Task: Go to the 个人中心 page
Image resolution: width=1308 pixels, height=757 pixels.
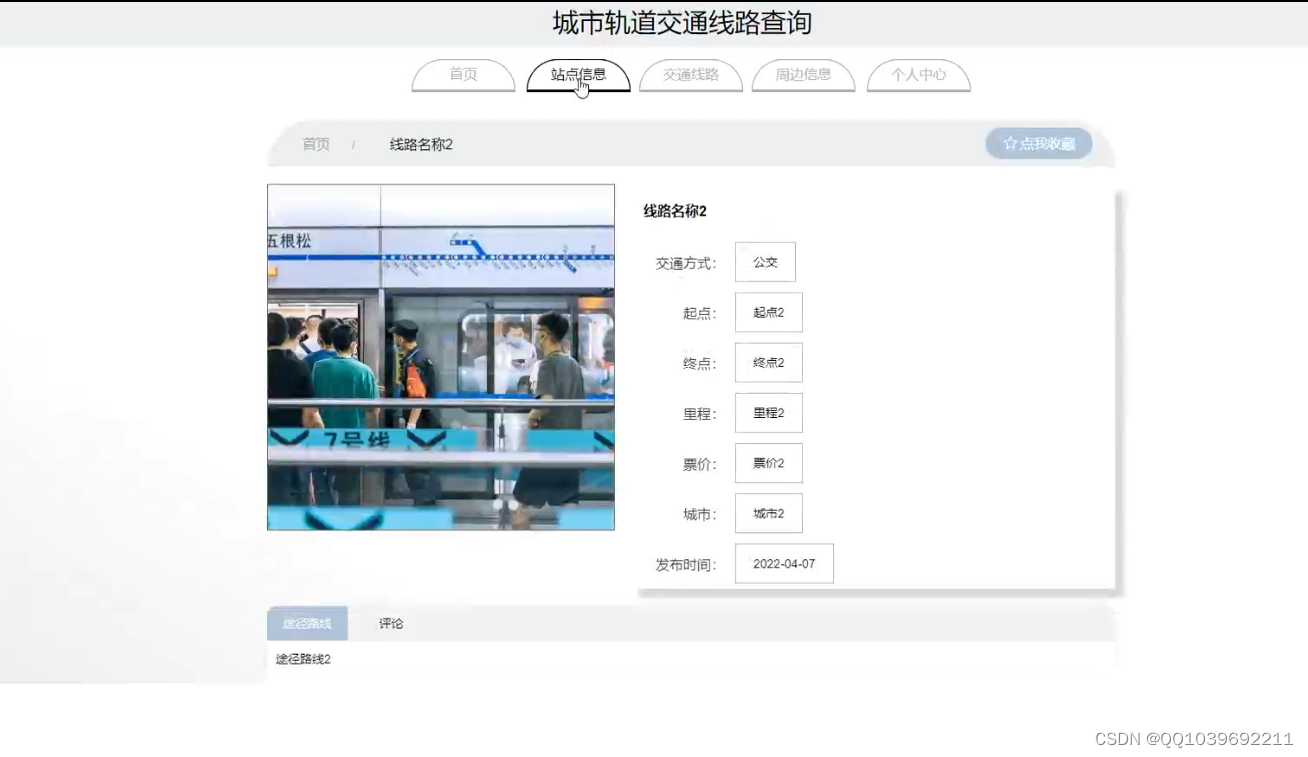Action: point(918,75)
